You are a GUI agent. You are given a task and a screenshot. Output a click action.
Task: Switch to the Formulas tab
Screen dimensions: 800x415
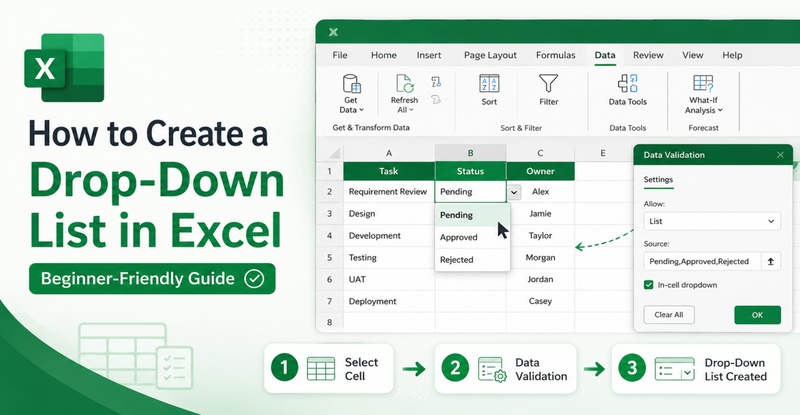556,55
